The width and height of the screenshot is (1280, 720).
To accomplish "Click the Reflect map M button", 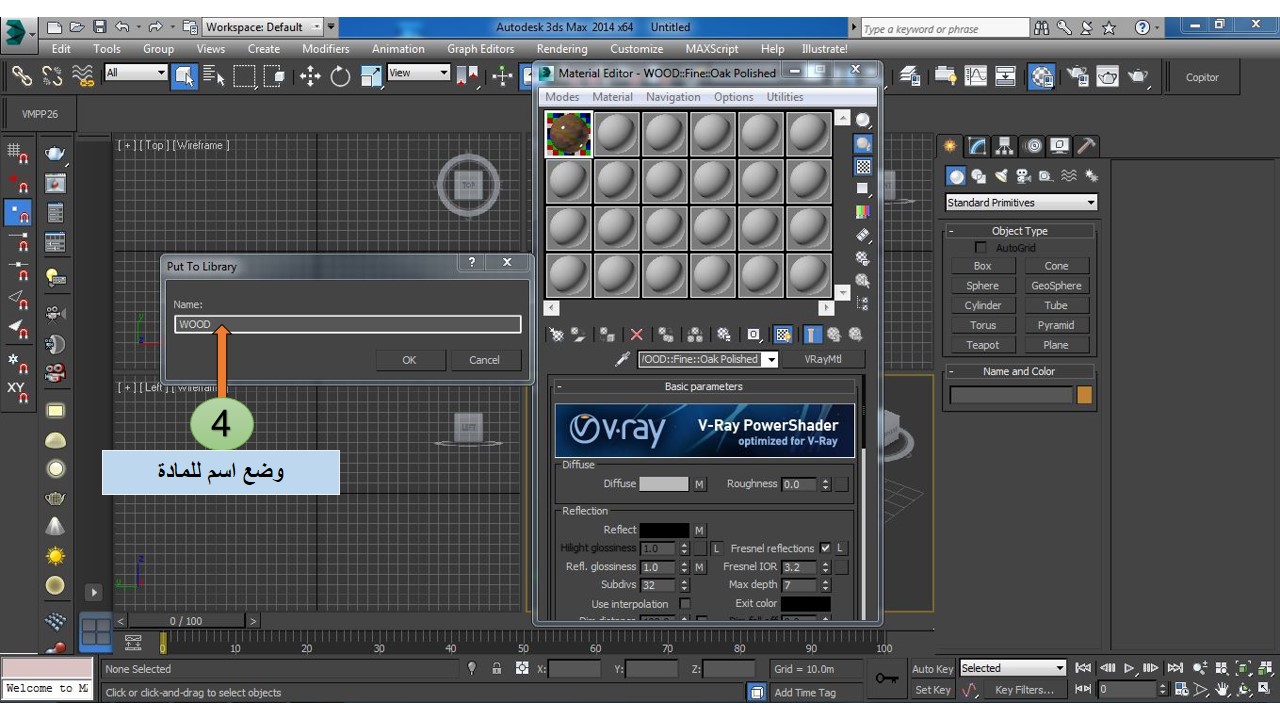I will pos(699,530).
